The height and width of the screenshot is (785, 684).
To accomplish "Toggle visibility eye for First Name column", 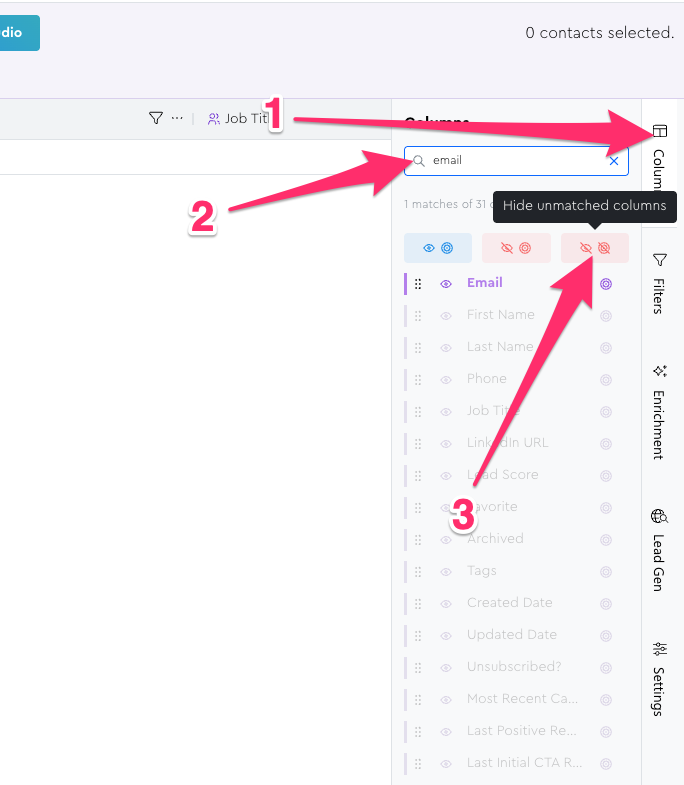I will 446,315.
